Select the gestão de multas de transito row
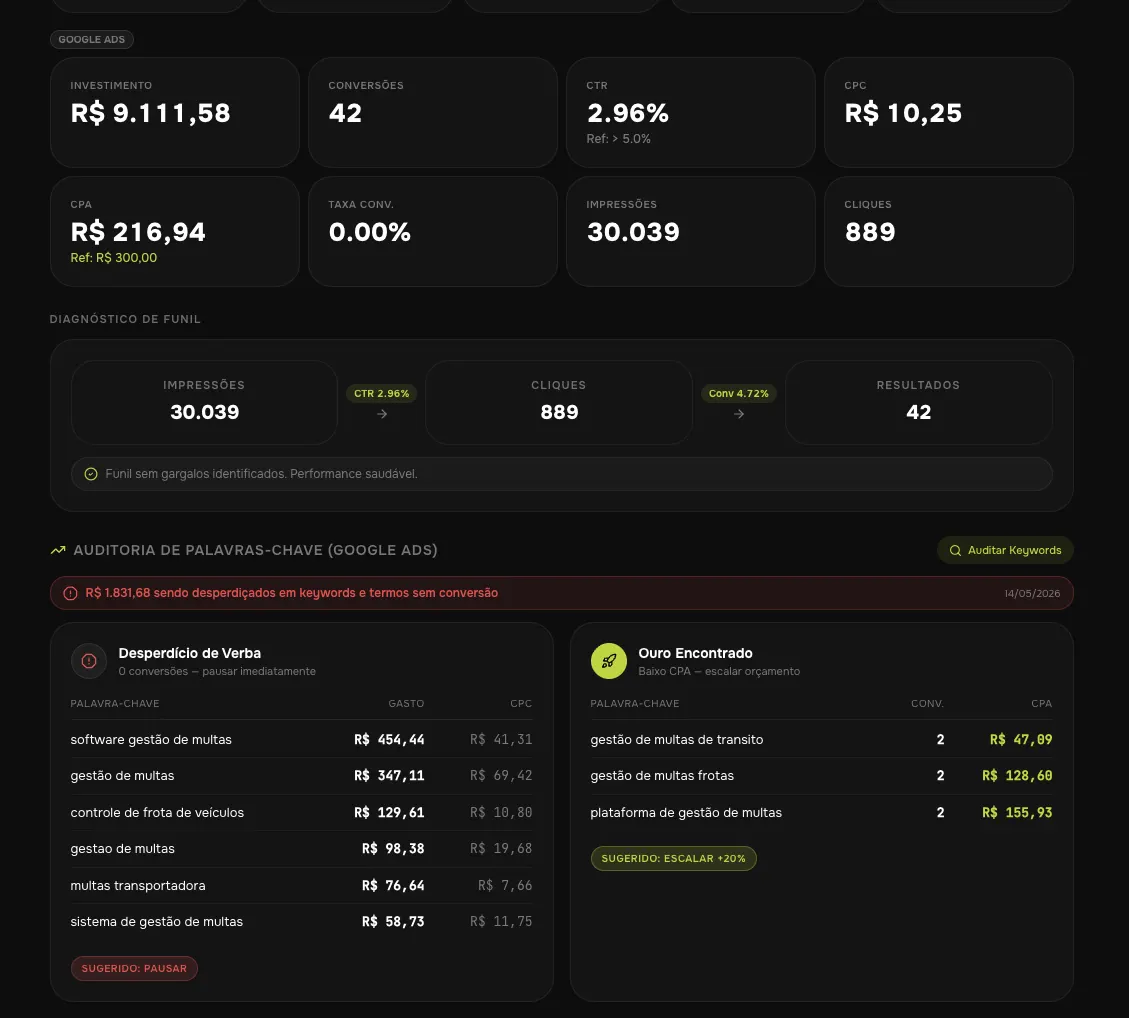Viewport: 1129px width, 1018px height. coord(821,739)
